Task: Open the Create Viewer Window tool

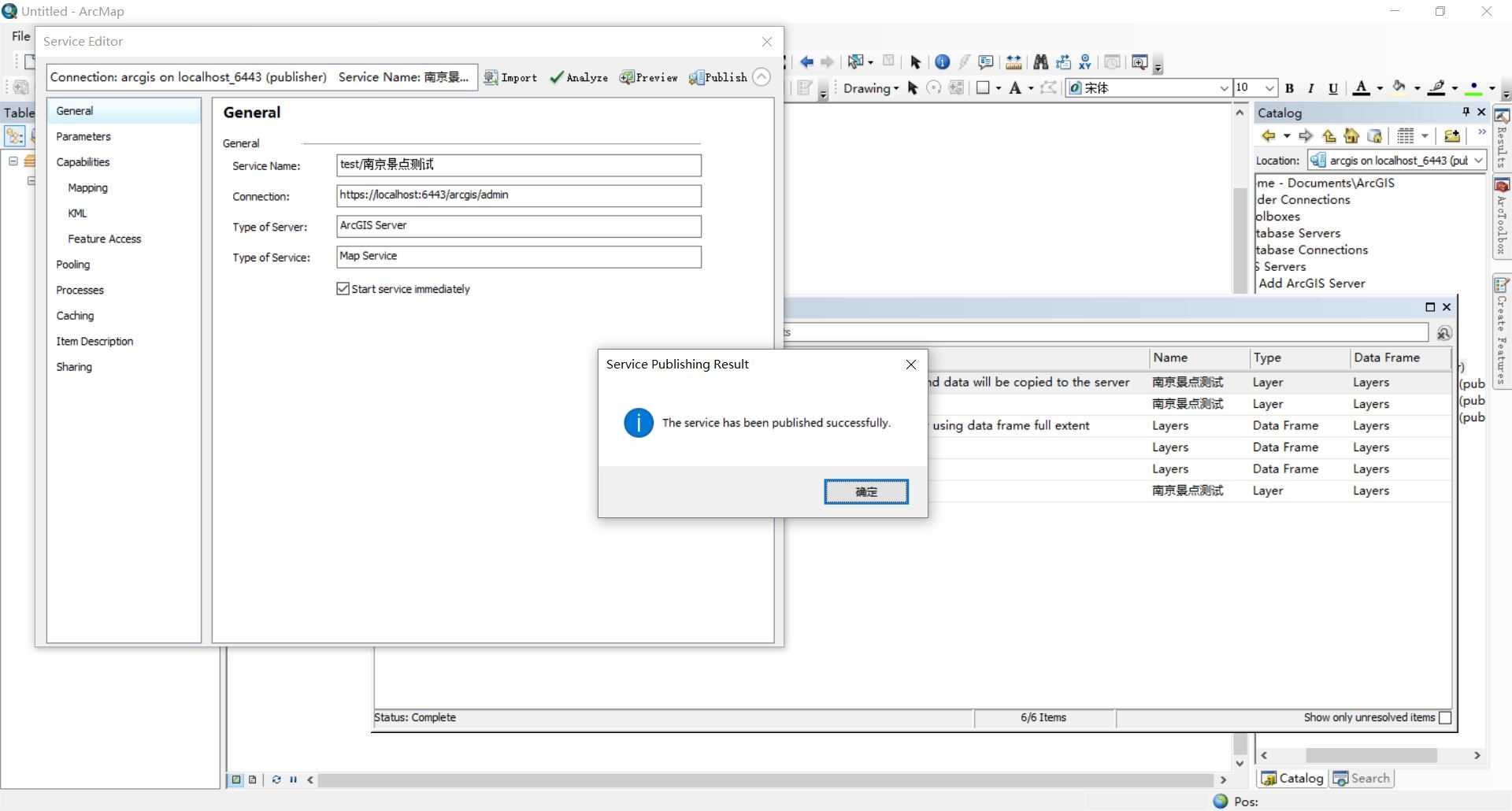Action: coord(1140,62)
